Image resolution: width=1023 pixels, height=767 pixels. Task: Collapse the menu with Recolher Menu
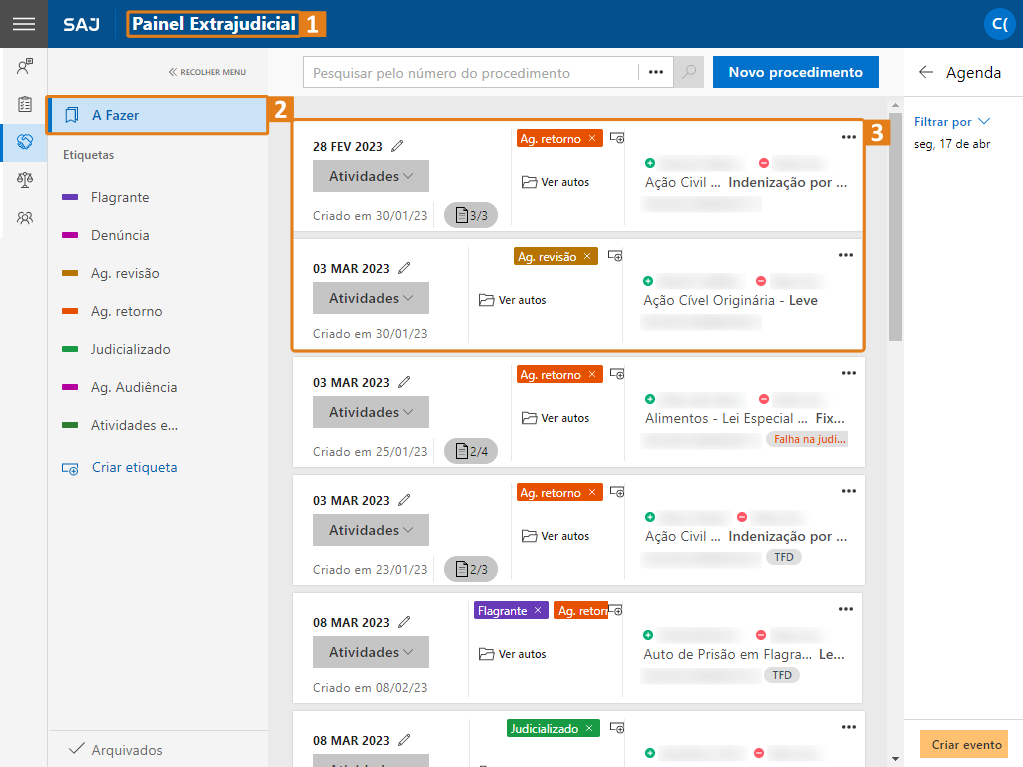coord(207,72)
